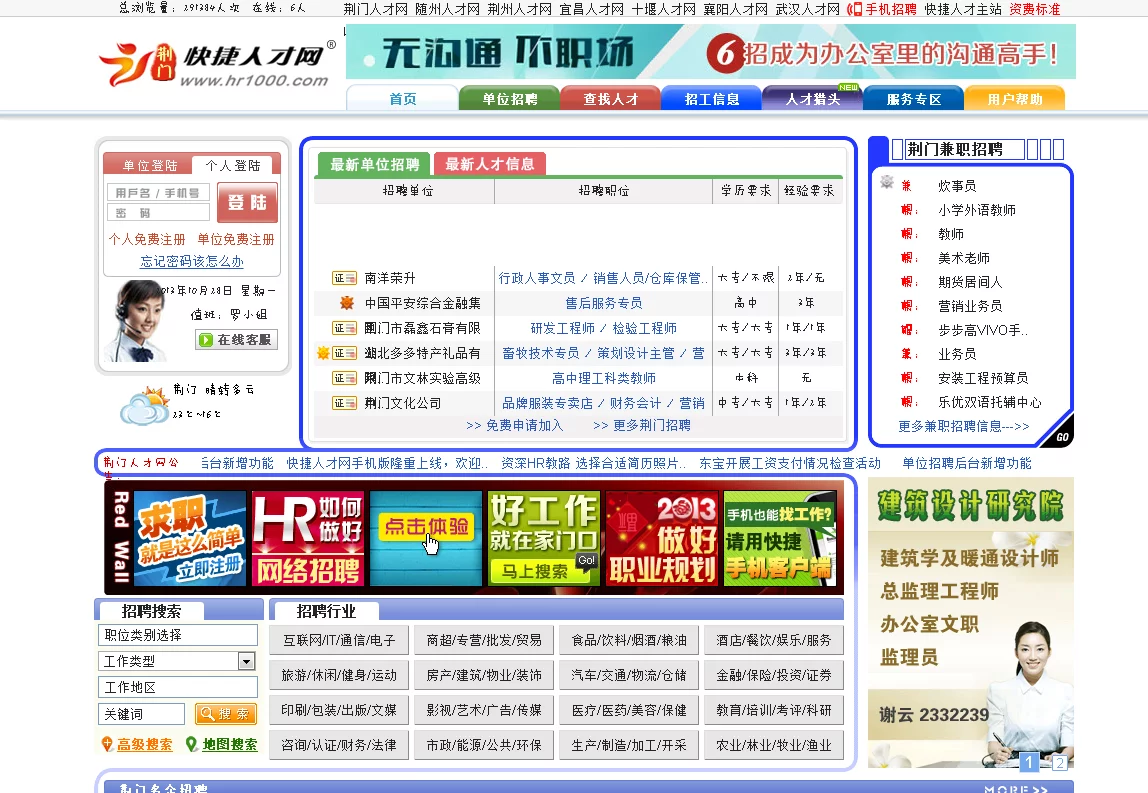This screenshot has height=793, width=1148.
Task: Click the weather sun-and-cloud icon
Action: click(x=143, y=405)
